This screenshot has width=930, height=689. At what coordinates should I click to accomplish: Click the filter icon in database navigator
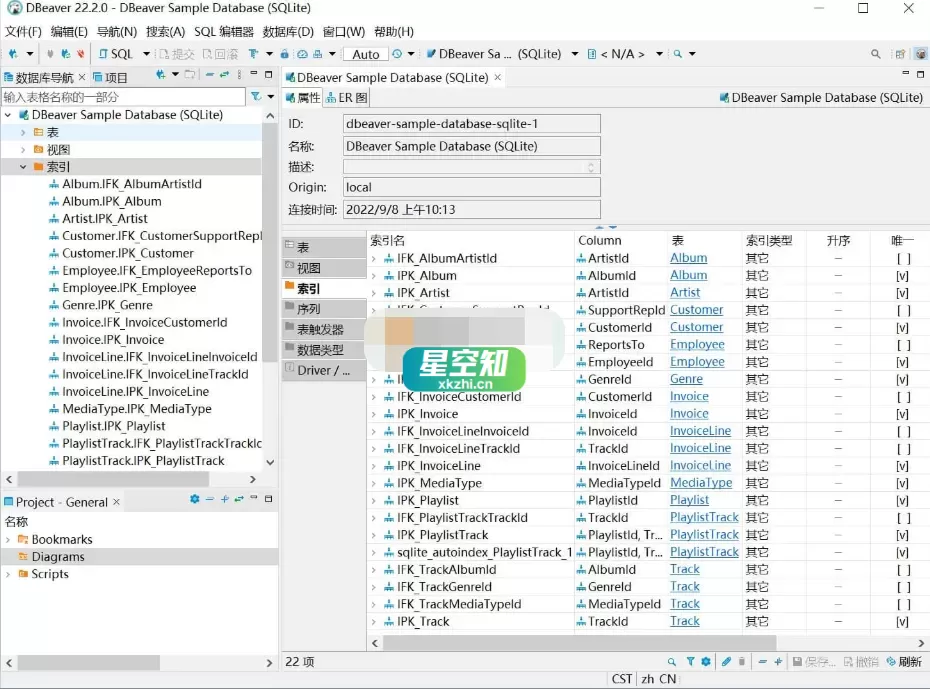pos(258,95)
